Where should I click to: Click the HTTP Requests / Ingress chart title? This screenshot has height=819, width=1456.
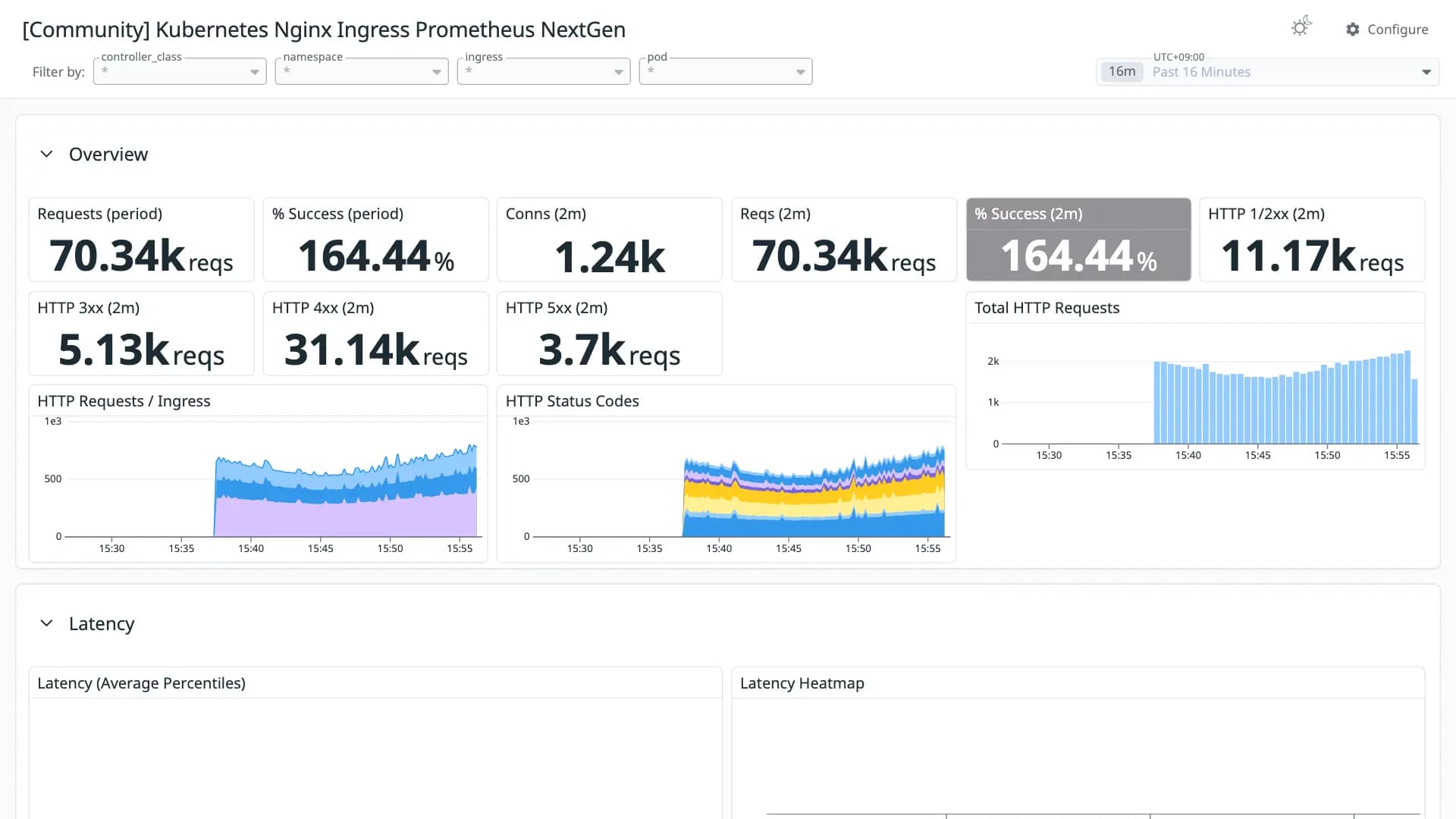coord(124,401)
